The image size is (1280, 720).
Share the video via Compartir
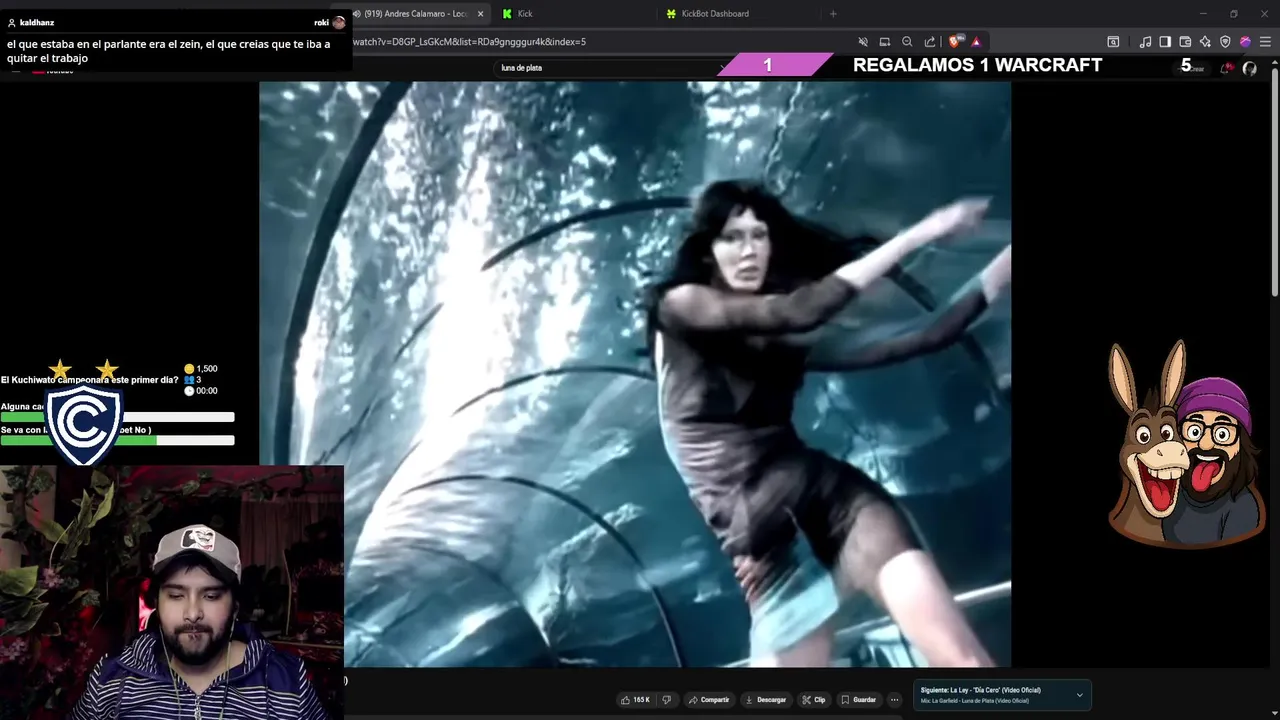pyautogui.click(x=709, y=700)
